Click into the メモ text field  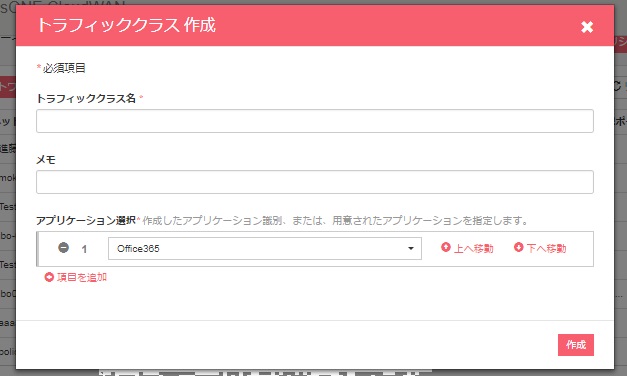315,182
